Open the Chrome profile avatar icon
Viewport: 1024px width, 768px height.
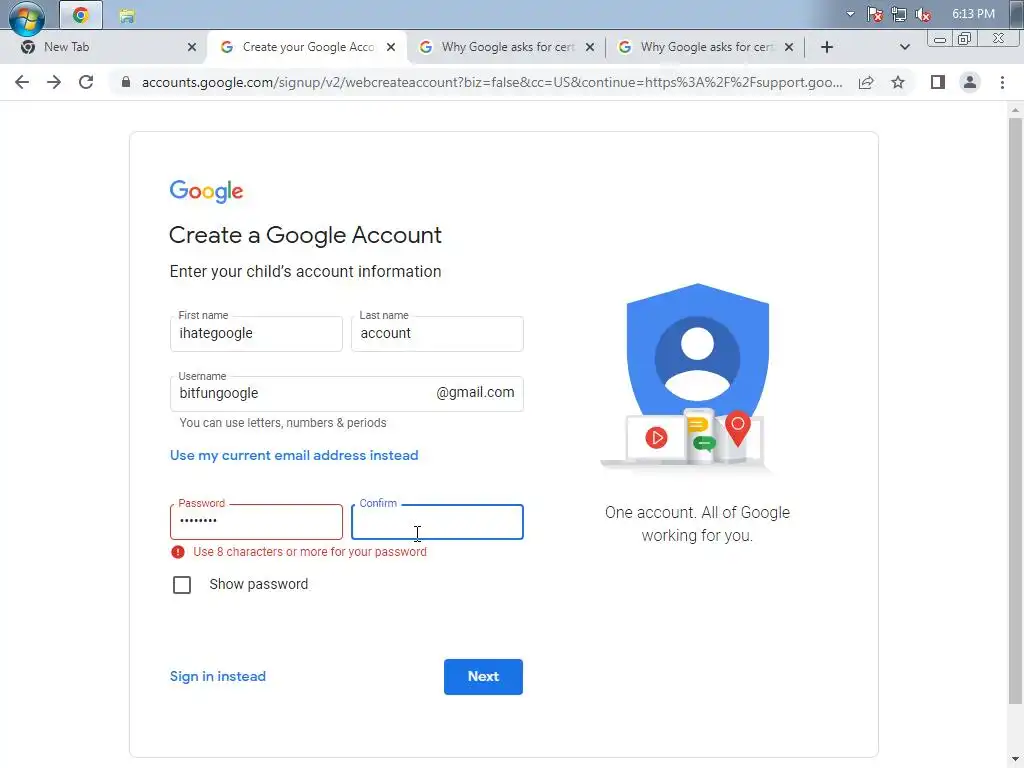970,82
